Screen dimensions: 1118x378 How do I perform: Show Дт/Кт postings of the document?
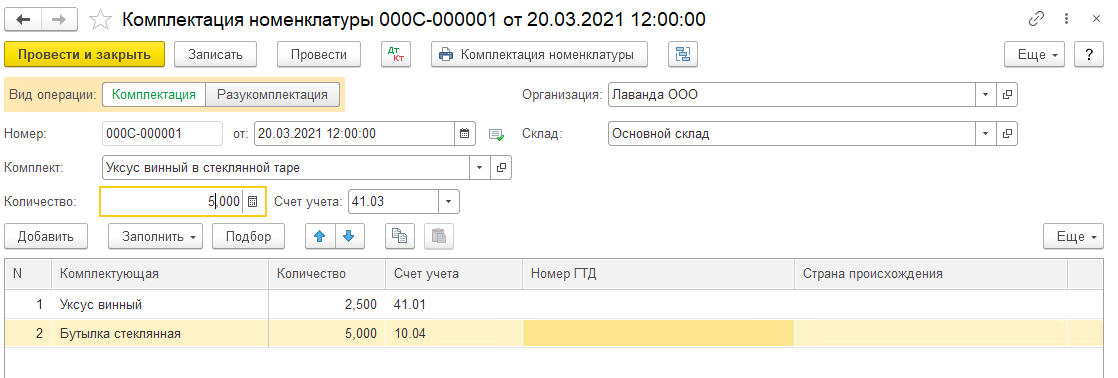(x=396, y=54)
